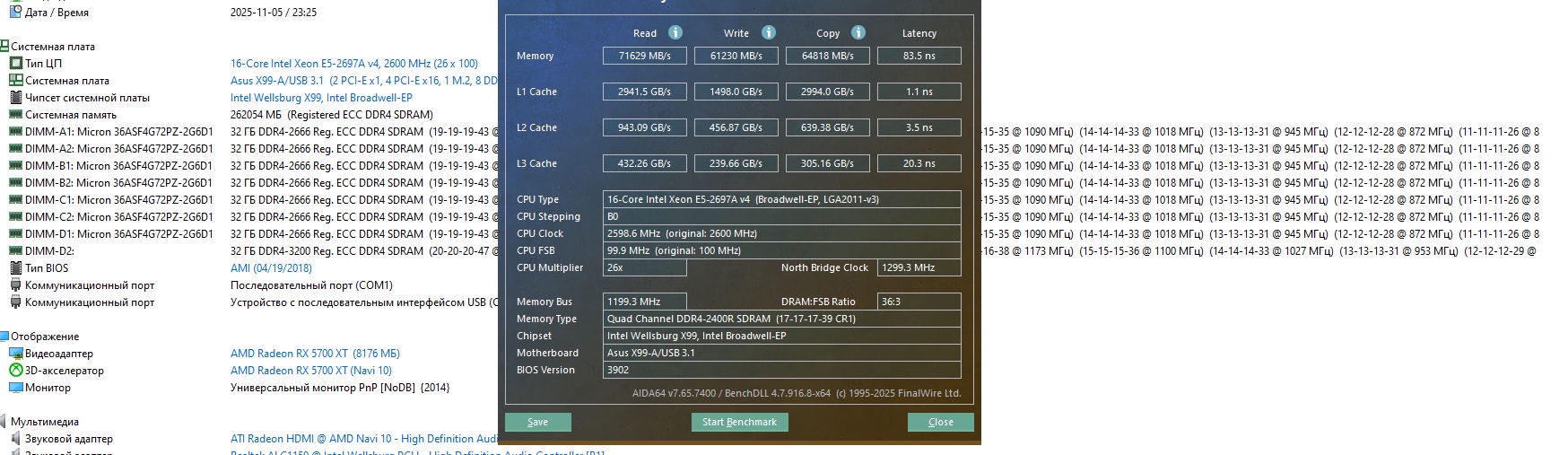The height and width of the screenshot is (455, 1568).
Task: Click L3 Cache latency value 20.3 ns
Action: pos(919,163)
